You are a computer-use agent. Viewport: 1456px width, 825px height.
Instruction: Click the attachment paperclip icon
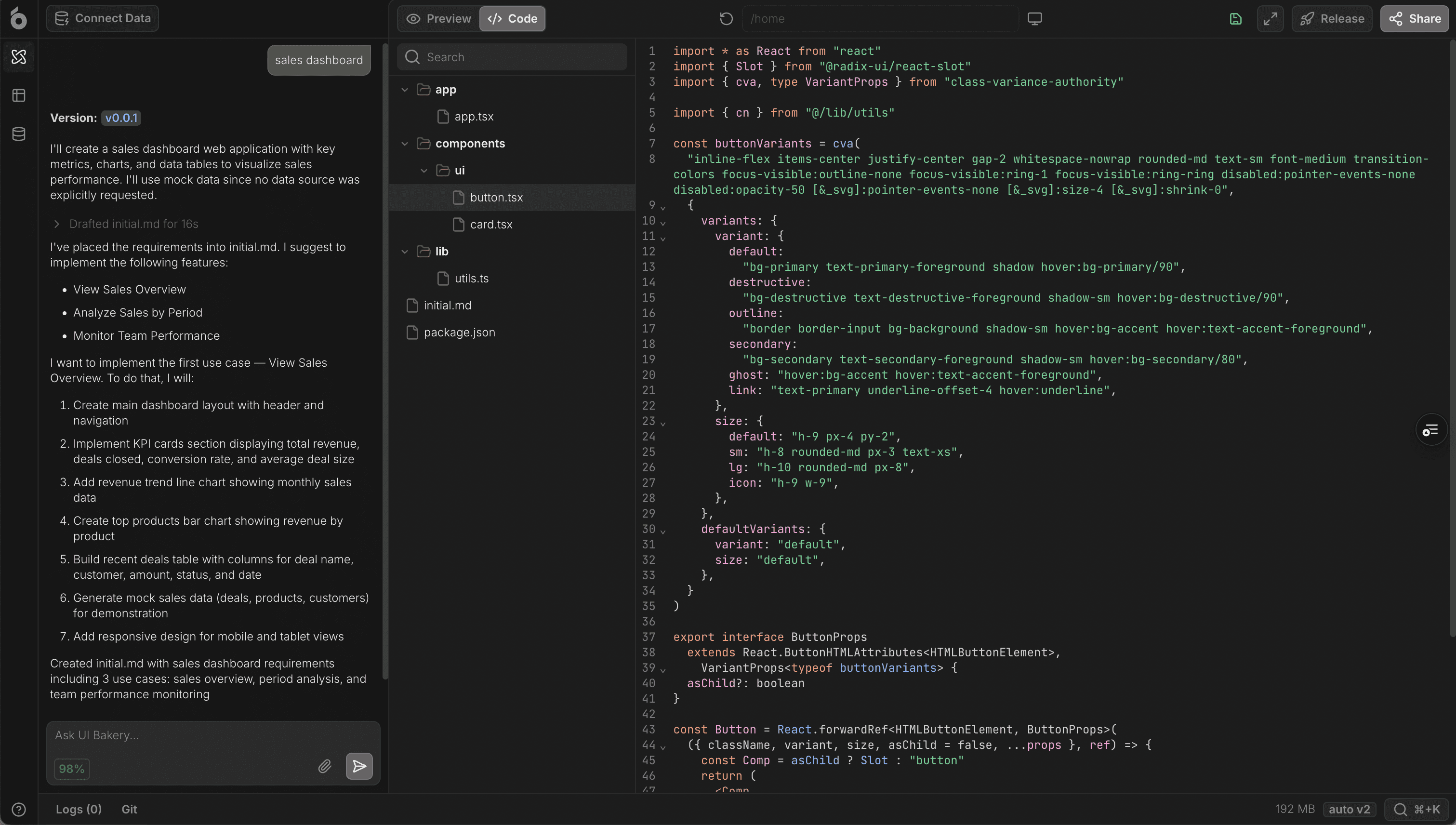[x=325, y=766]
